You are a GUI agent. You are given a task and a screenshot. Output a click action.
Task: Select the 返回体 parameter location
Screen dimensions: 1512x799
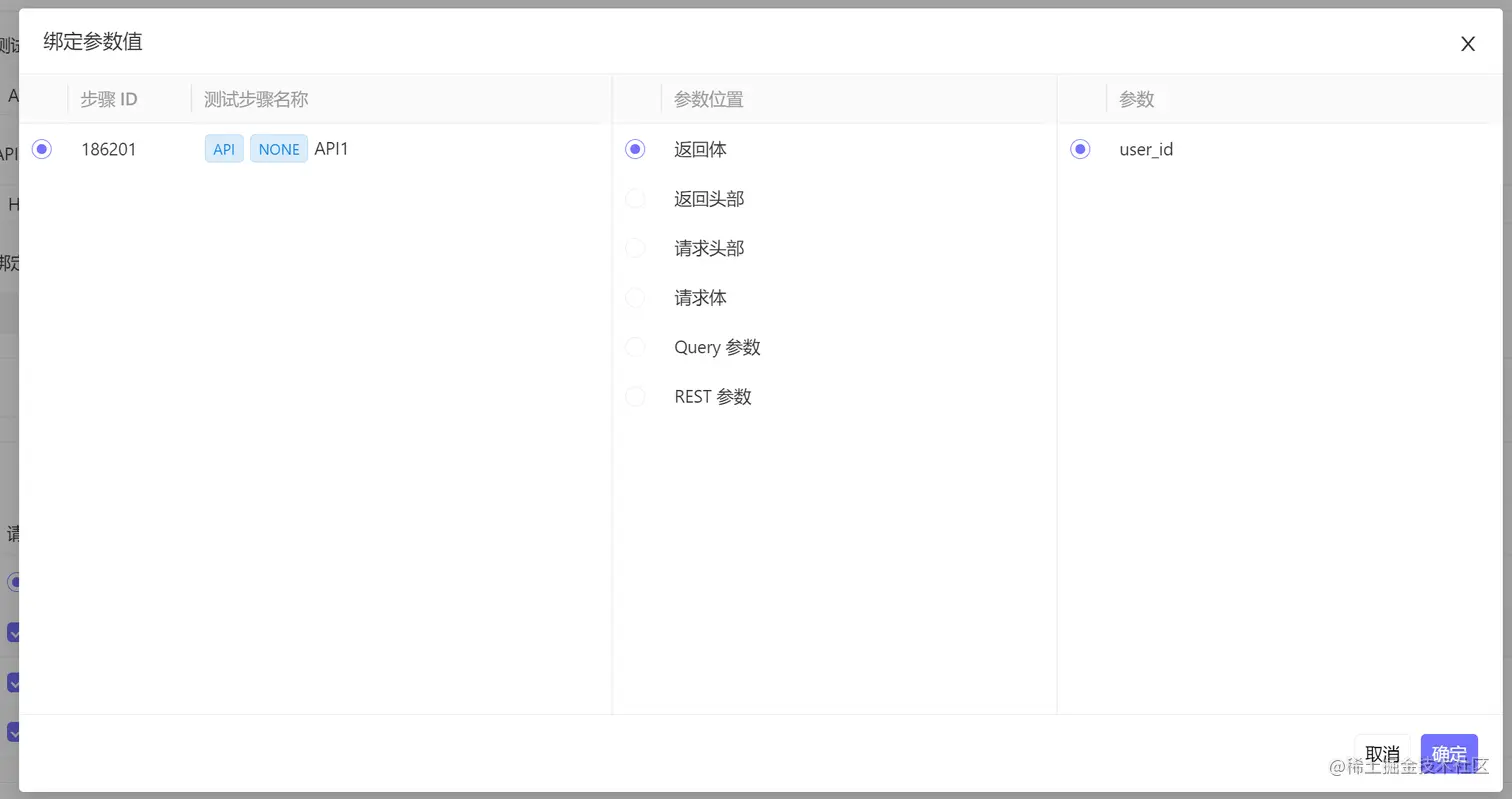point(635,149)
